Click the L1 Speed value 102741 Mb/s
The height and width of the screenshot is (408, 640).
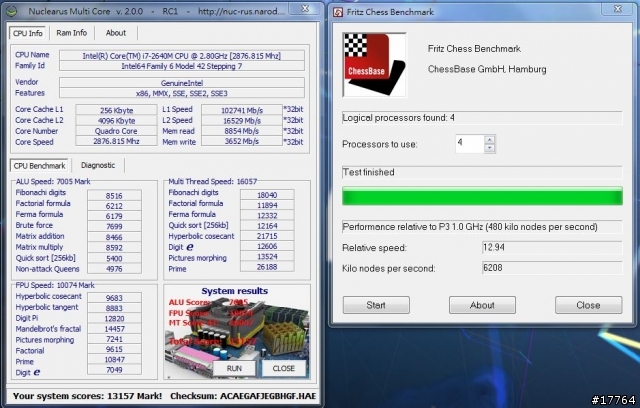tap(242, 110)
